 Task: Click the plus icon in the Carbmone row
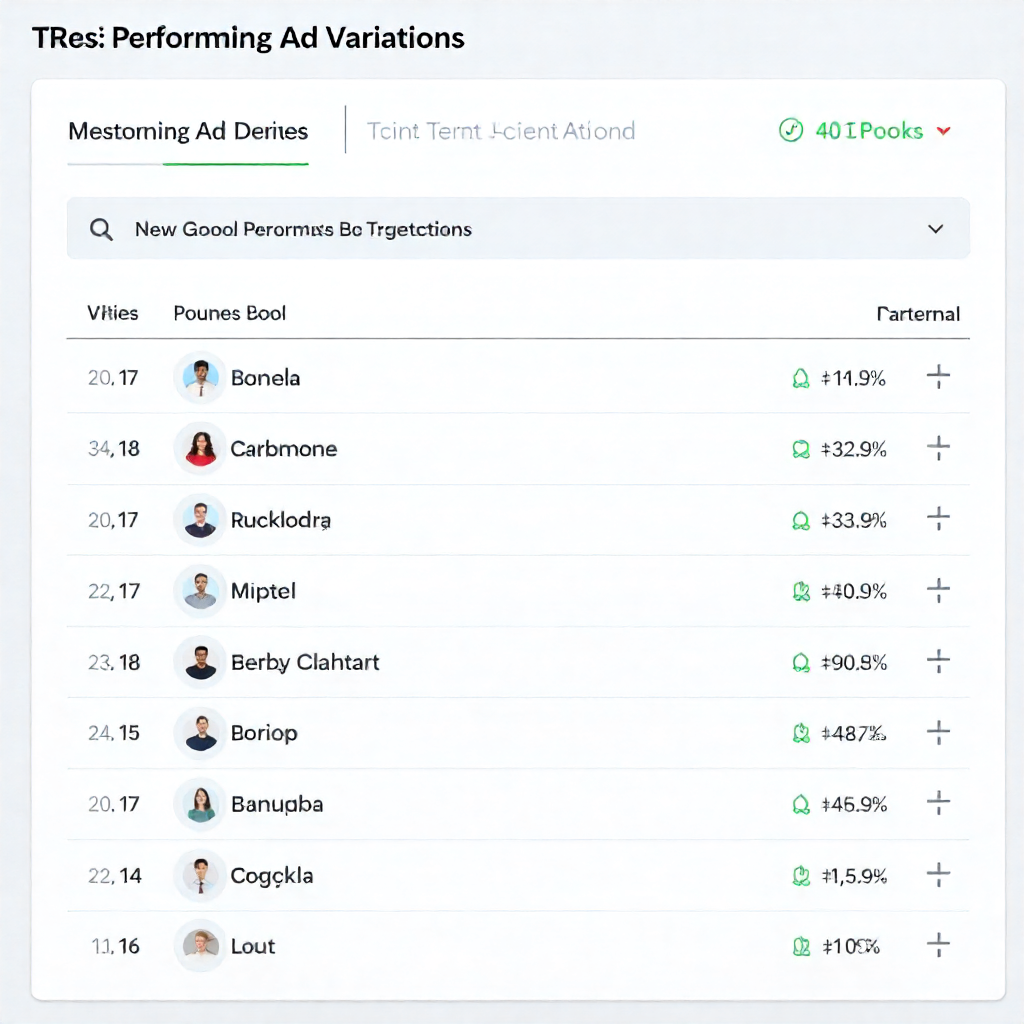938,448
